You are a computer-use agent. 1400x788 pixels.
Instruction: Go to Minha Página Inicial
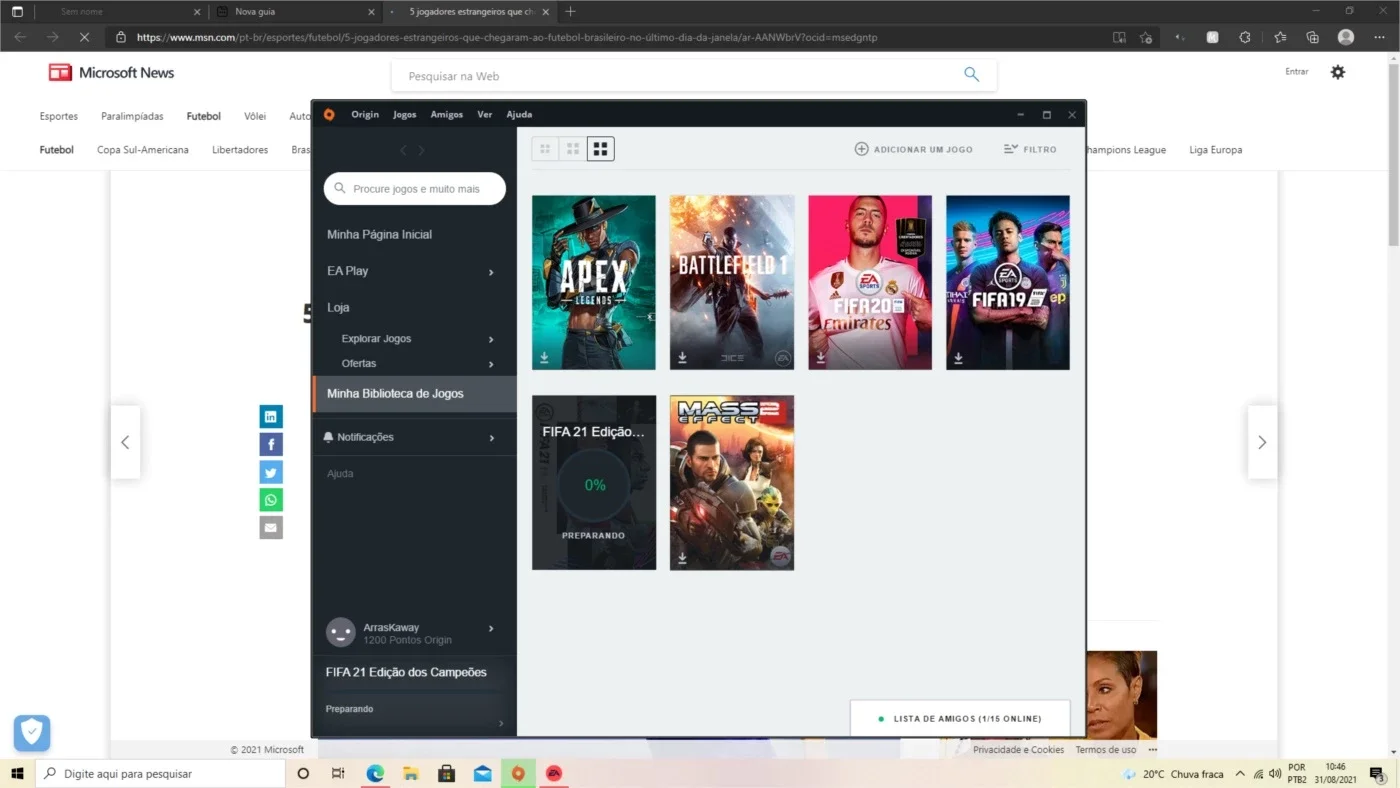click(379, 234)
